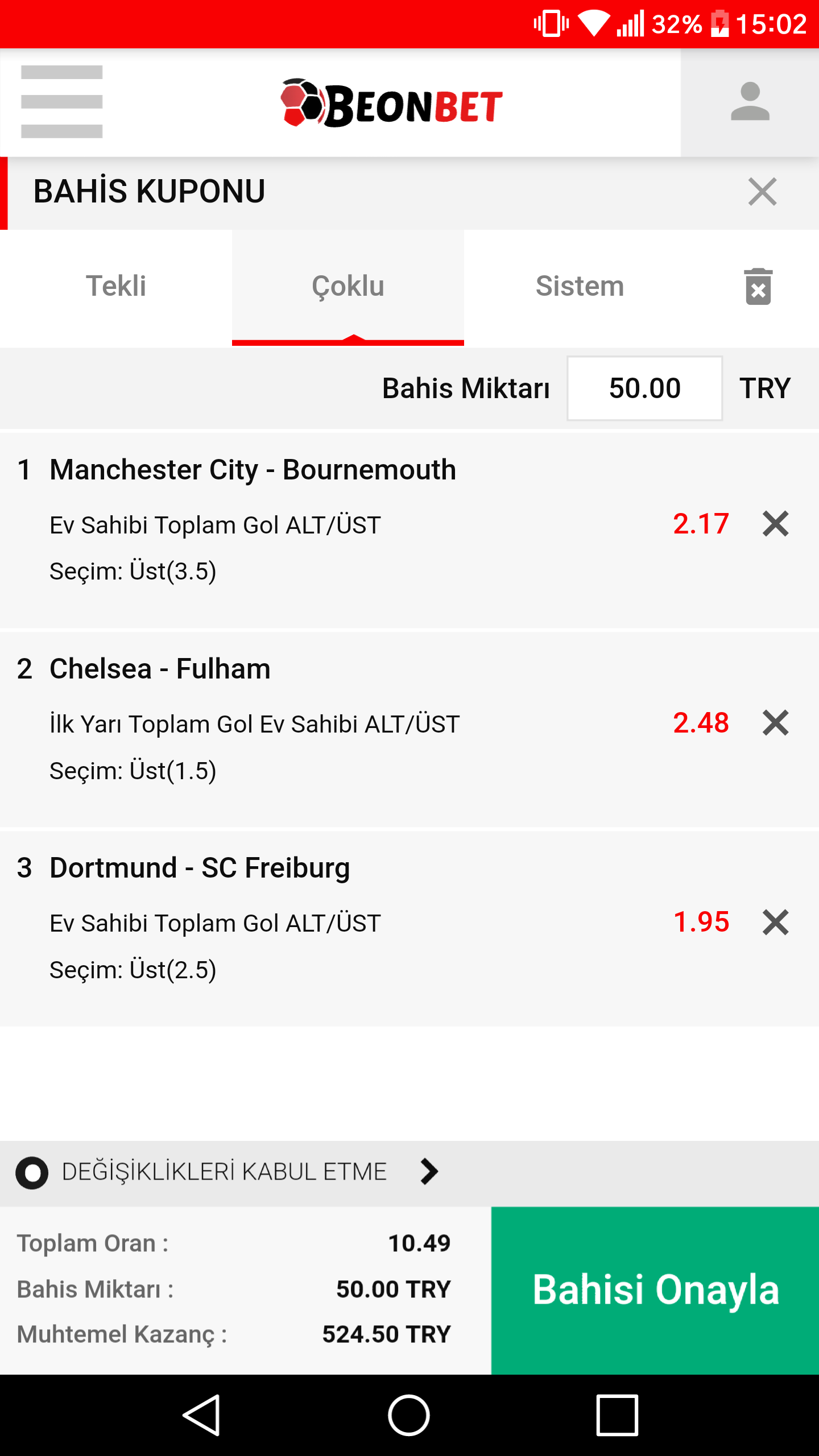
Task: Tap the 2.17 odds for Manchester City
Action: click(701, 524)
